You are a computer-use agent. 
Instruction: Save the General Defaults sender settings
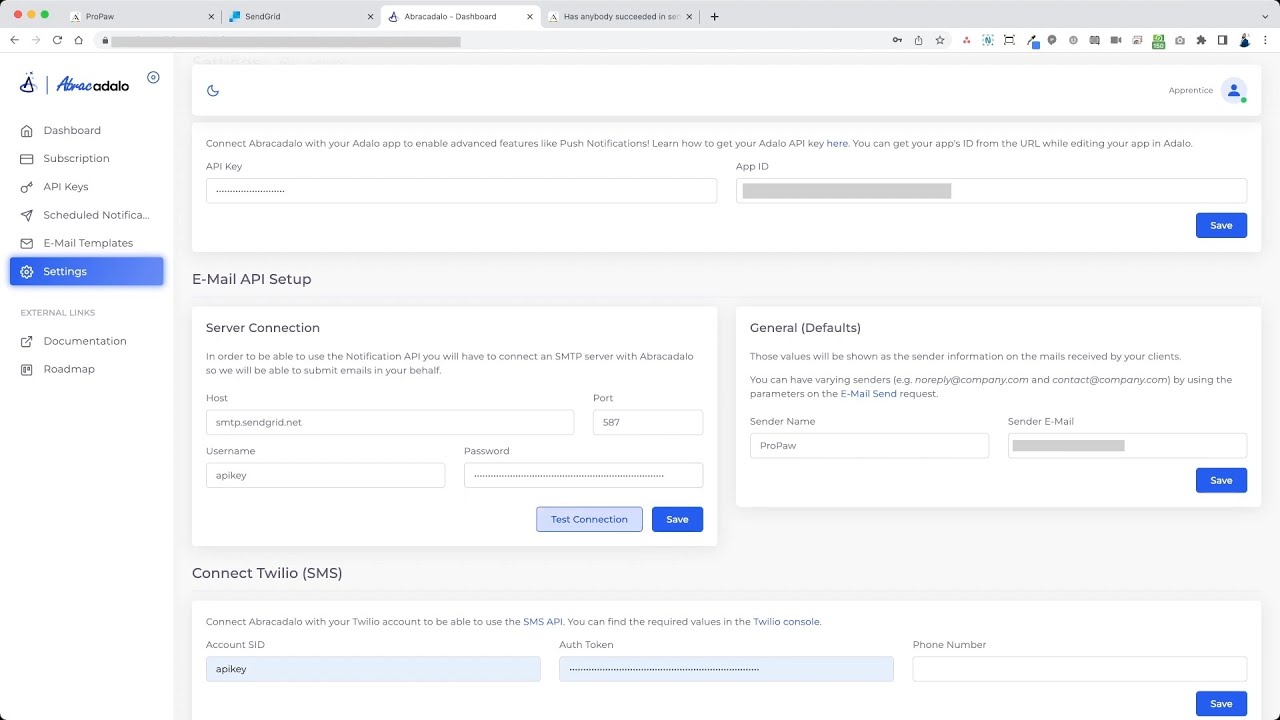click(1221, 480)
